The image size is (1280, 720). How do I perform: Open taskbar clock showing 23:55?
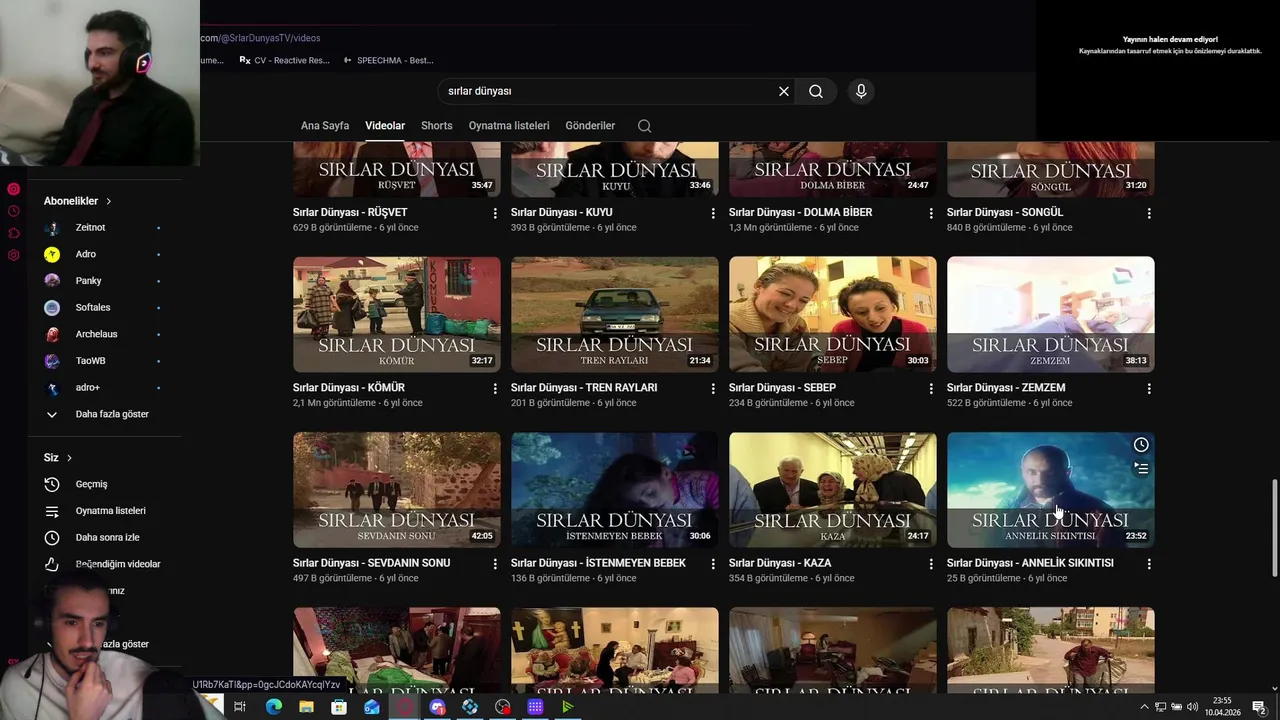1222,707
